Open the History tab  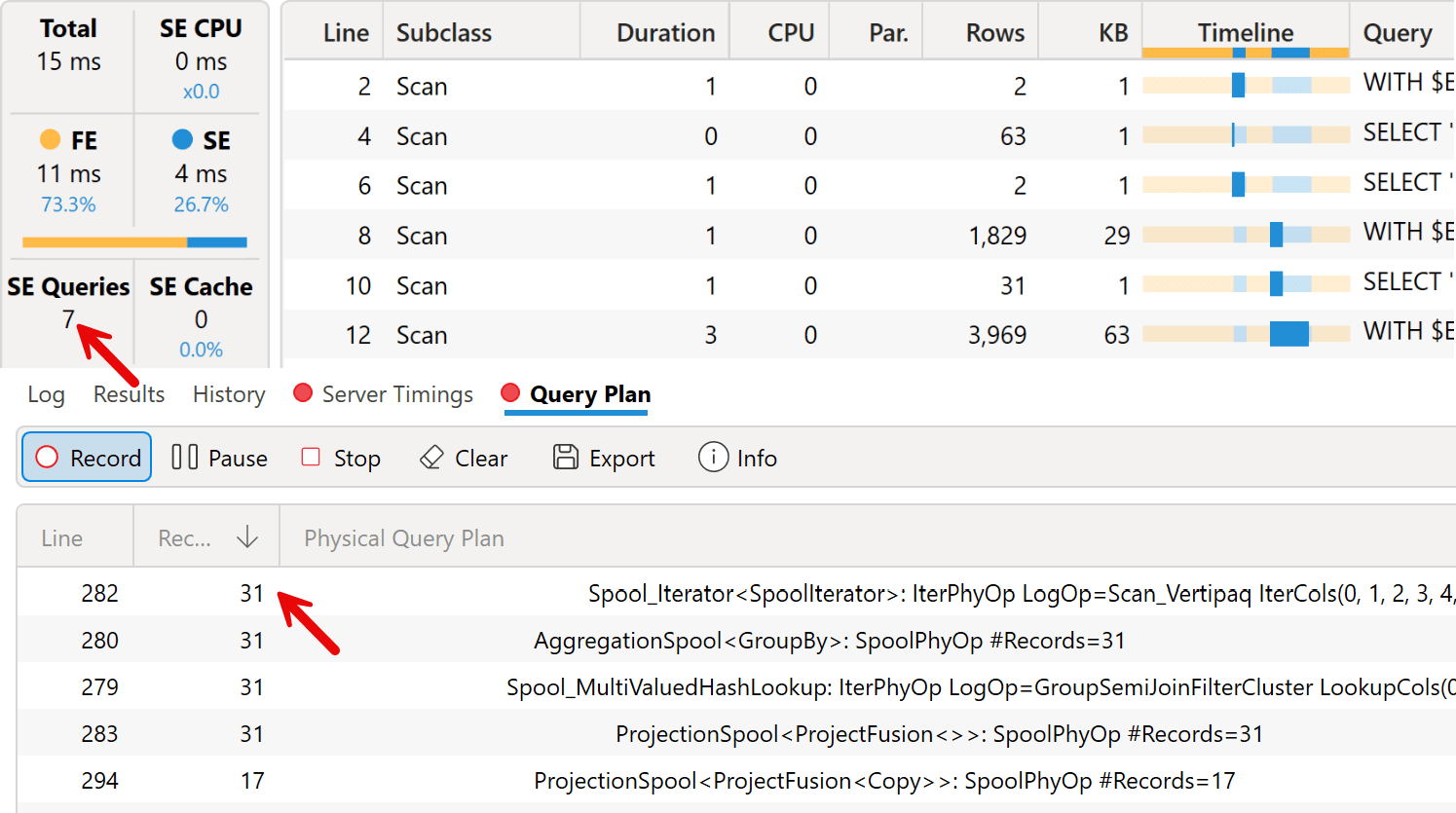point(229,394)
